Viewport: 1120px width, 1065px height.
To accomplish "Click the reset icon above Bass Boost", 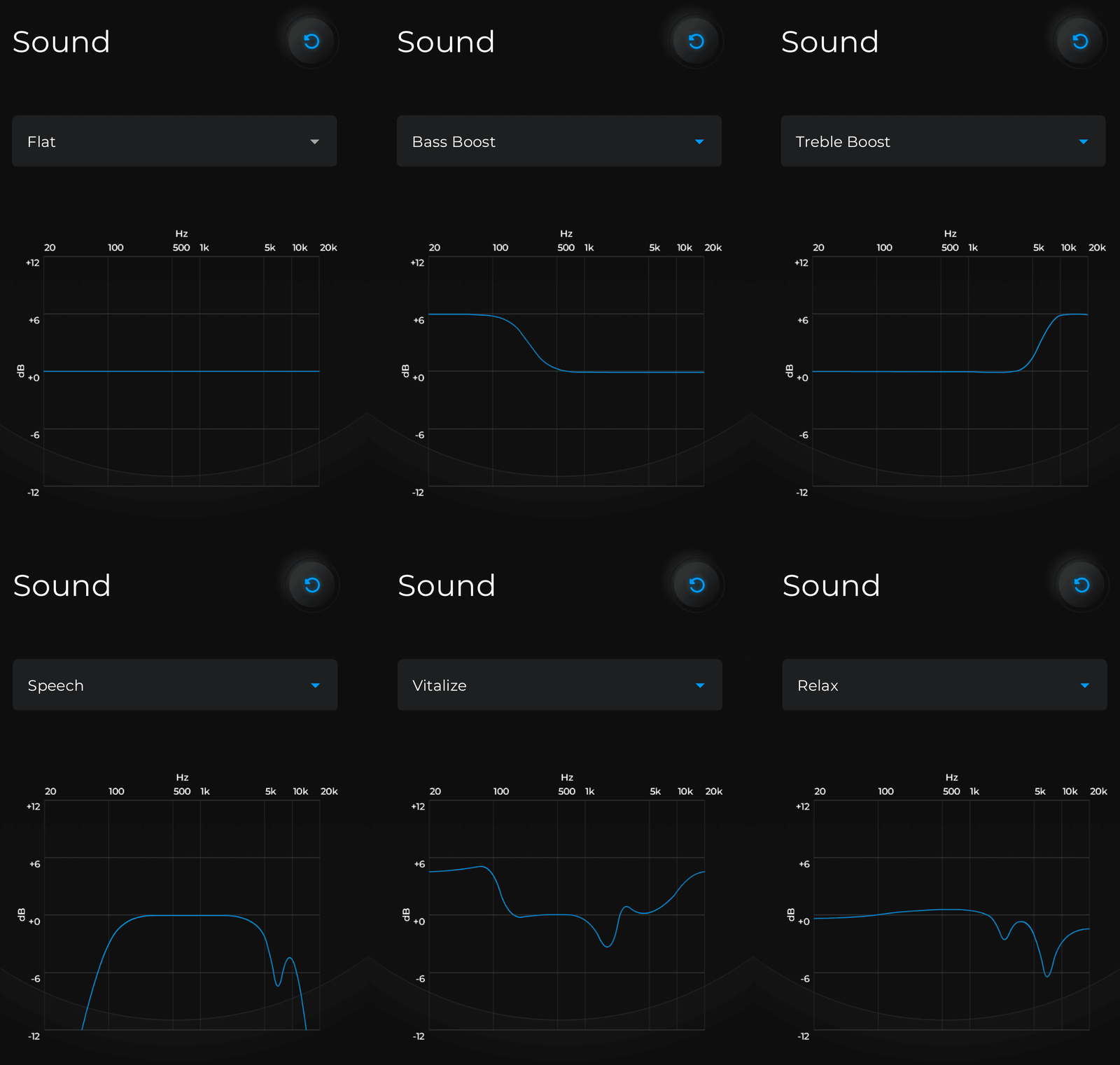I will pyautogui.click(x=696, y=41).
